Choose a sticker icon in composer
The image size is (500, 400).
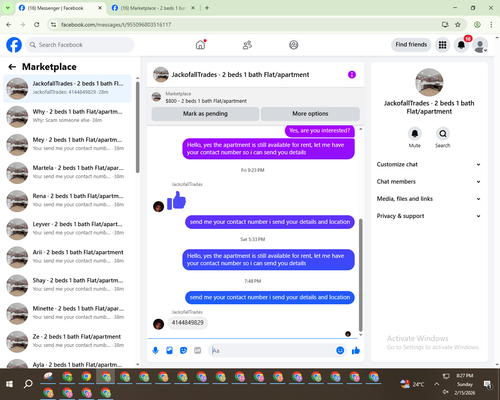184,350
